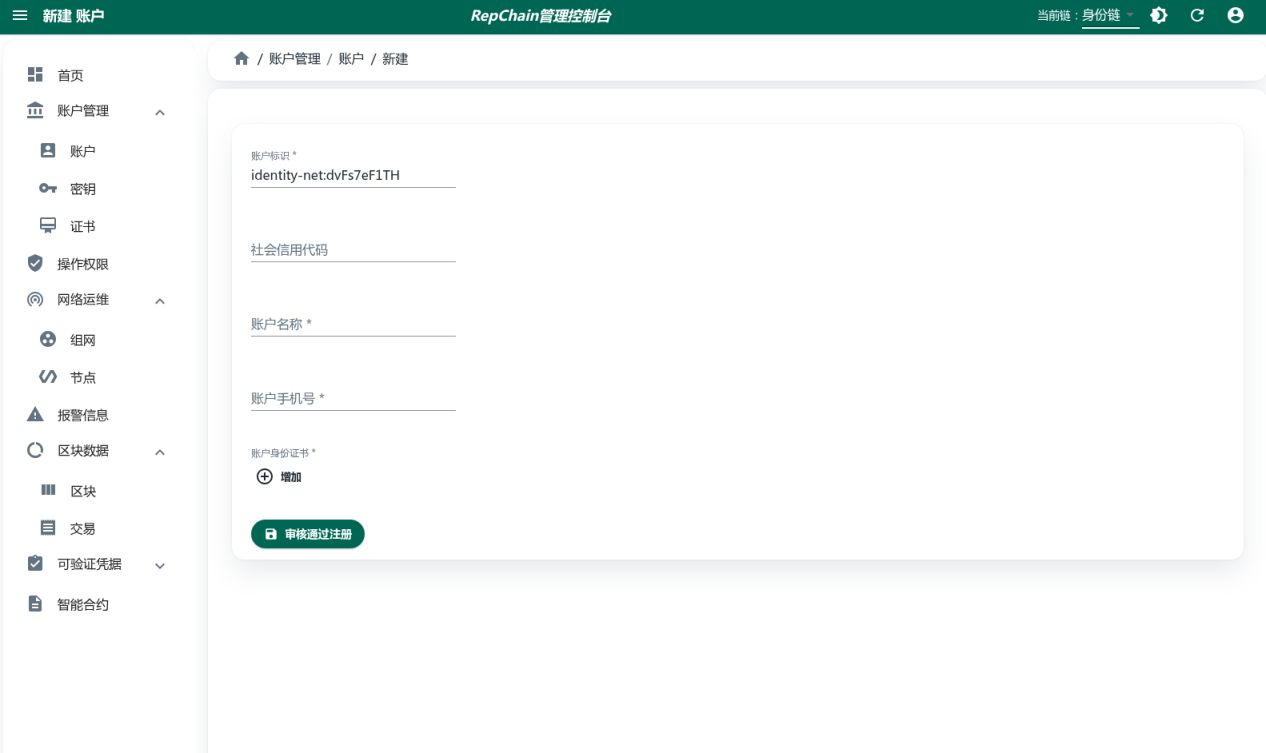The height and width of the screenshot is (753, 1266).
Task: Click the 操作权限 shield icon
Action: click(35, 264)
